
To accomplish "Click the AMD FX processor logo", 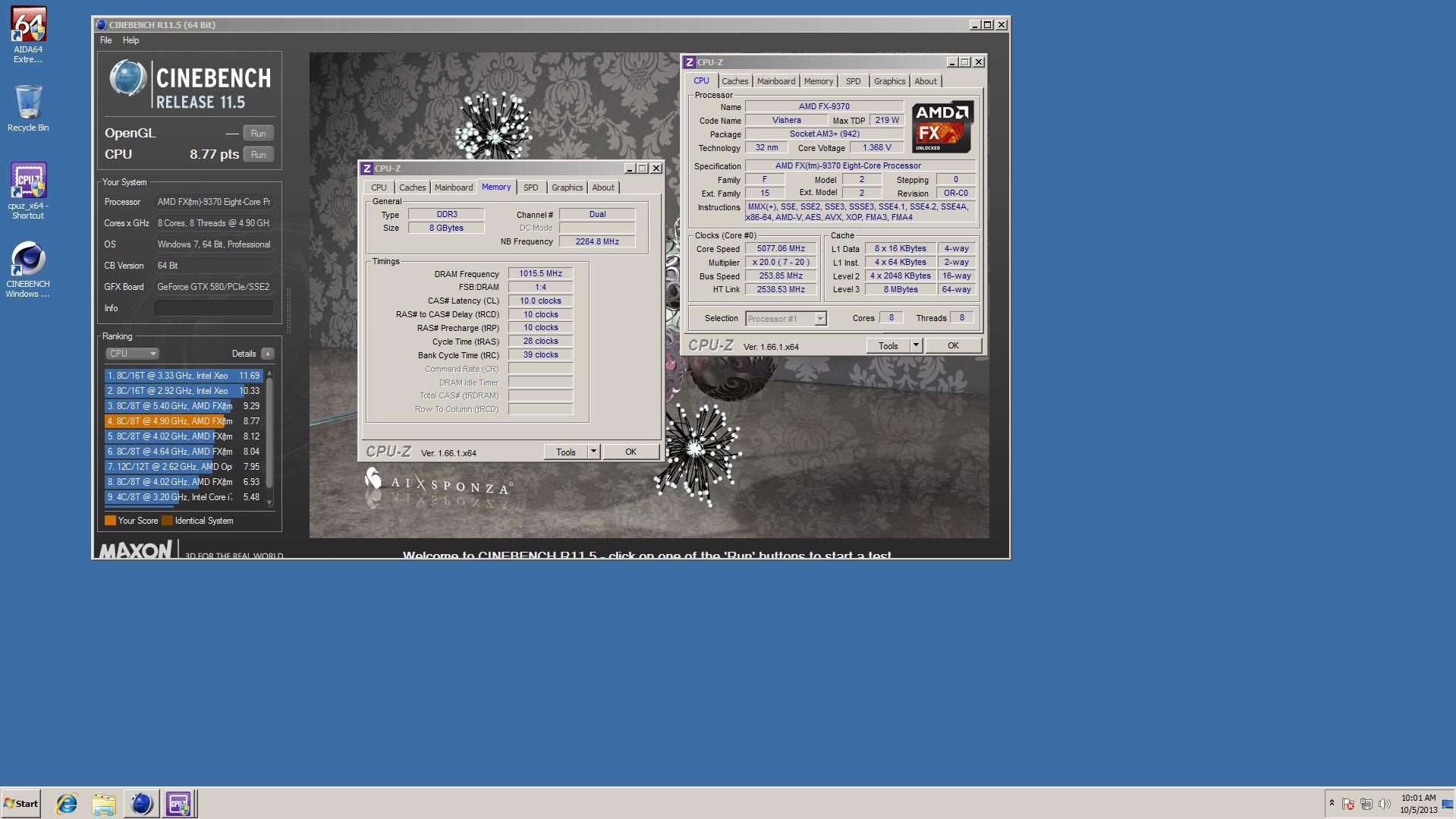I will [x=943, y=128].
